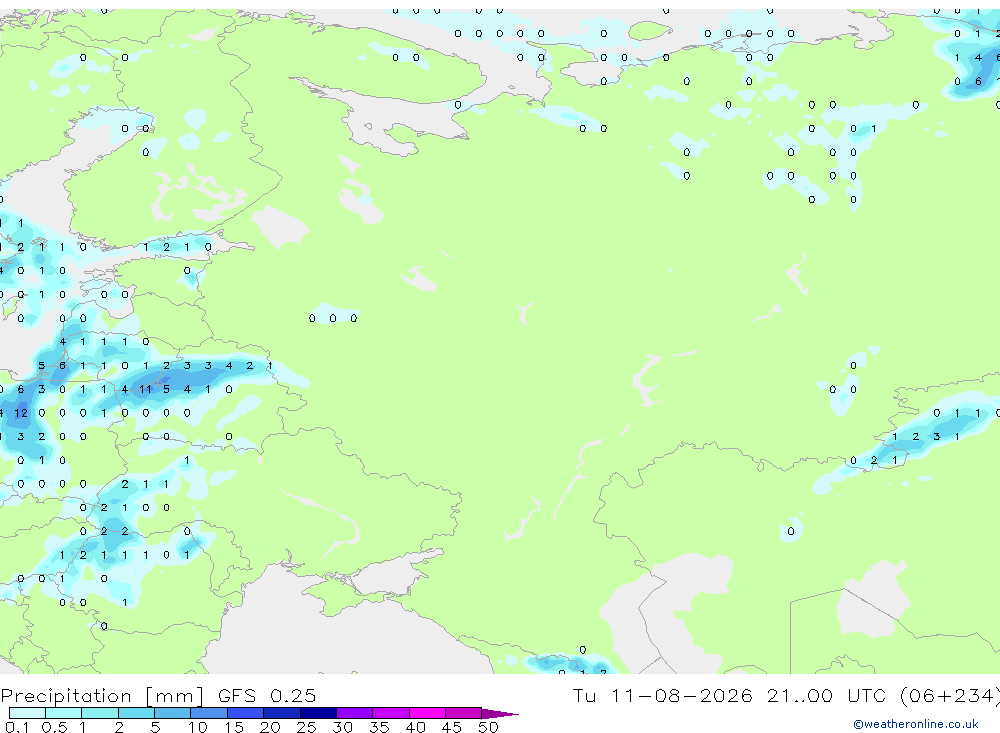Click the '(06+234)' forecast run text
The height and width of the screenshot is (733, 1000).
tap(950, 696)
